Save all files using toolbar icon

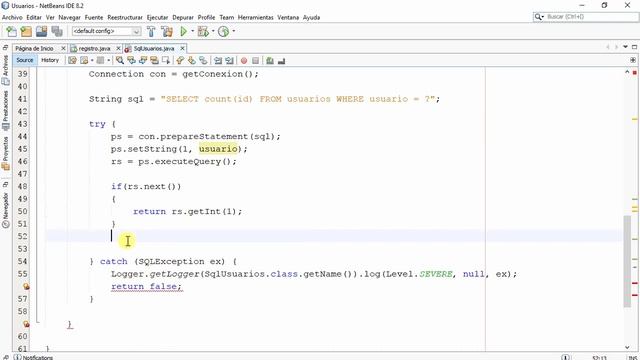pyautogui.click(x=57, y=31)
